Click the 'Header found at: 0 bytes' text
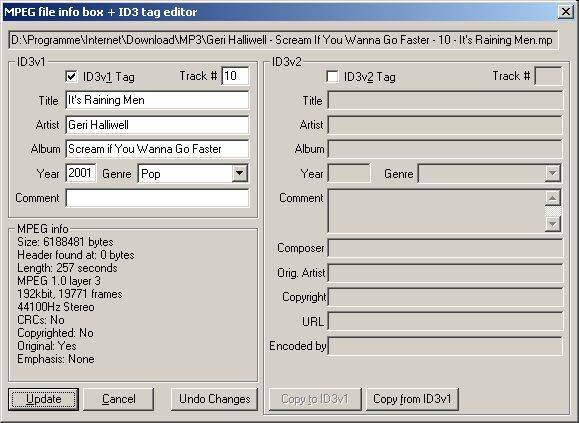This screenshot has height=423, width=579. click(x=76, y=255)
